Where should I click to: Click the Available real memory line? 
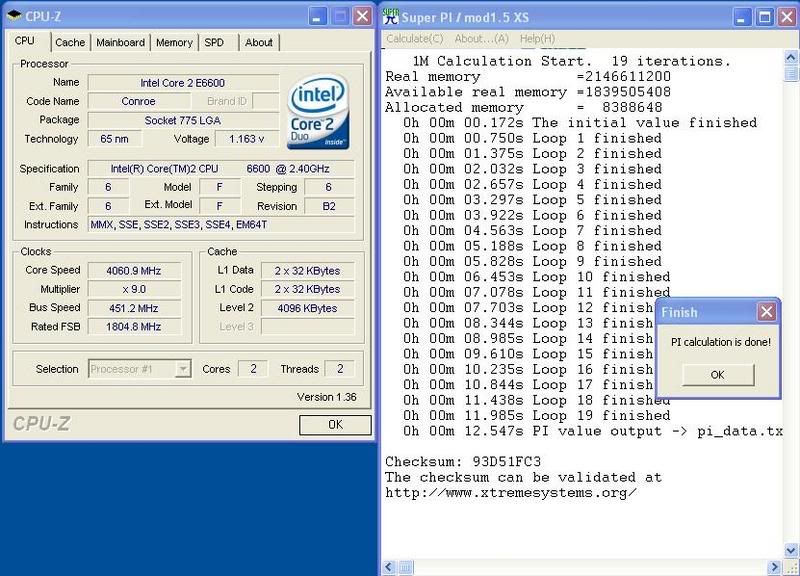click(528, 92)
